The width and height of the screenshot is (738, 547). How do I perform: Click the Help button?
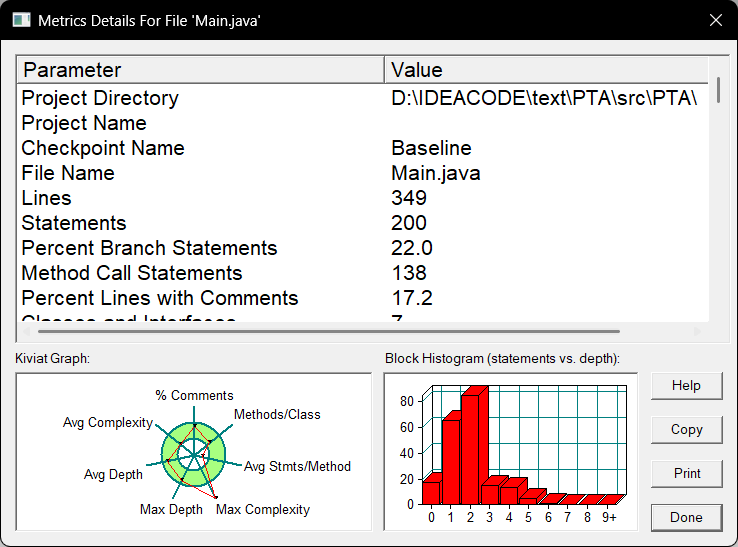[686, 386]
